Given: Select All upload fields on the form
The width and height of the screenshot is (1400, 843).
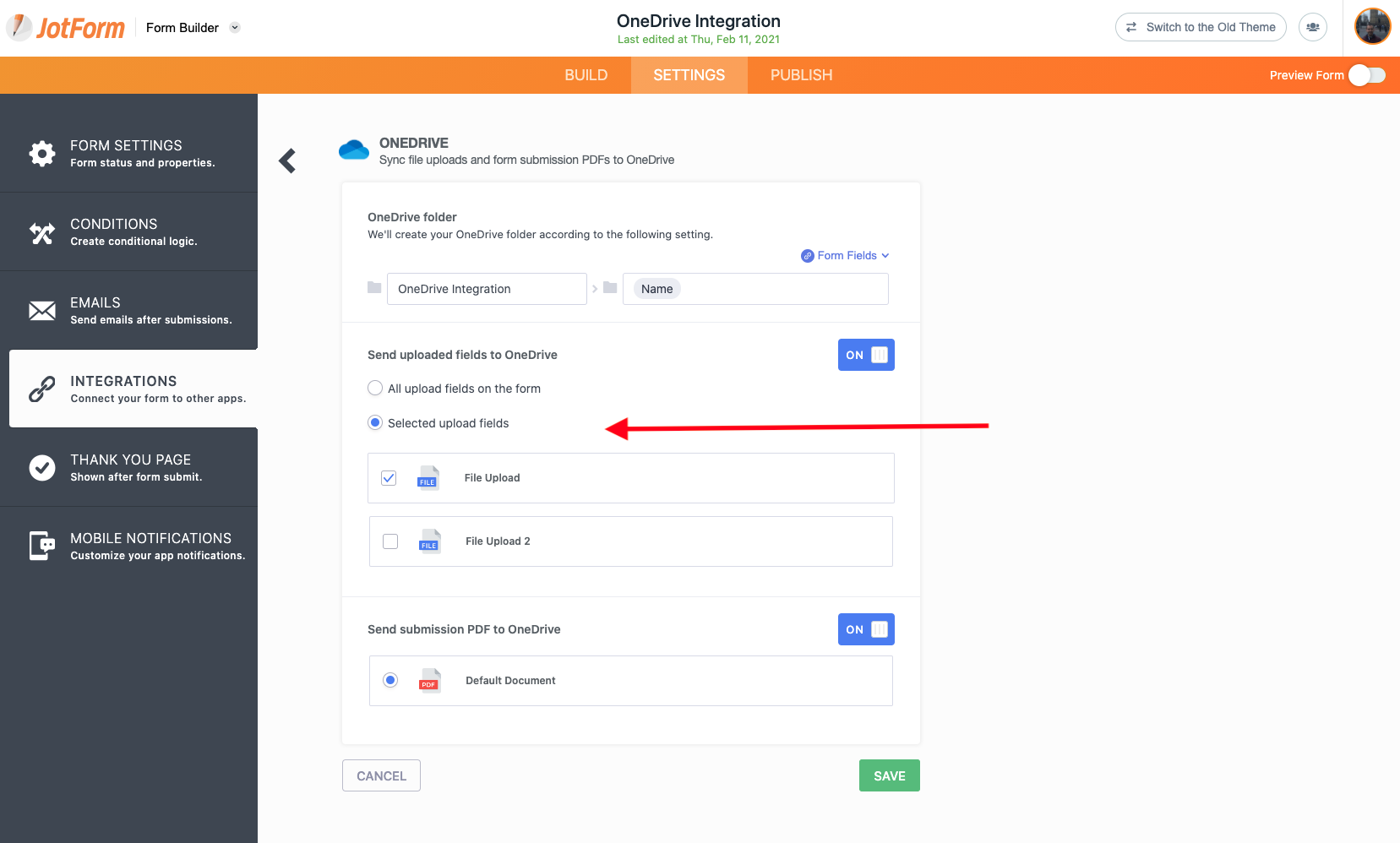Looking at the screenshot, I should pos(375,389).
